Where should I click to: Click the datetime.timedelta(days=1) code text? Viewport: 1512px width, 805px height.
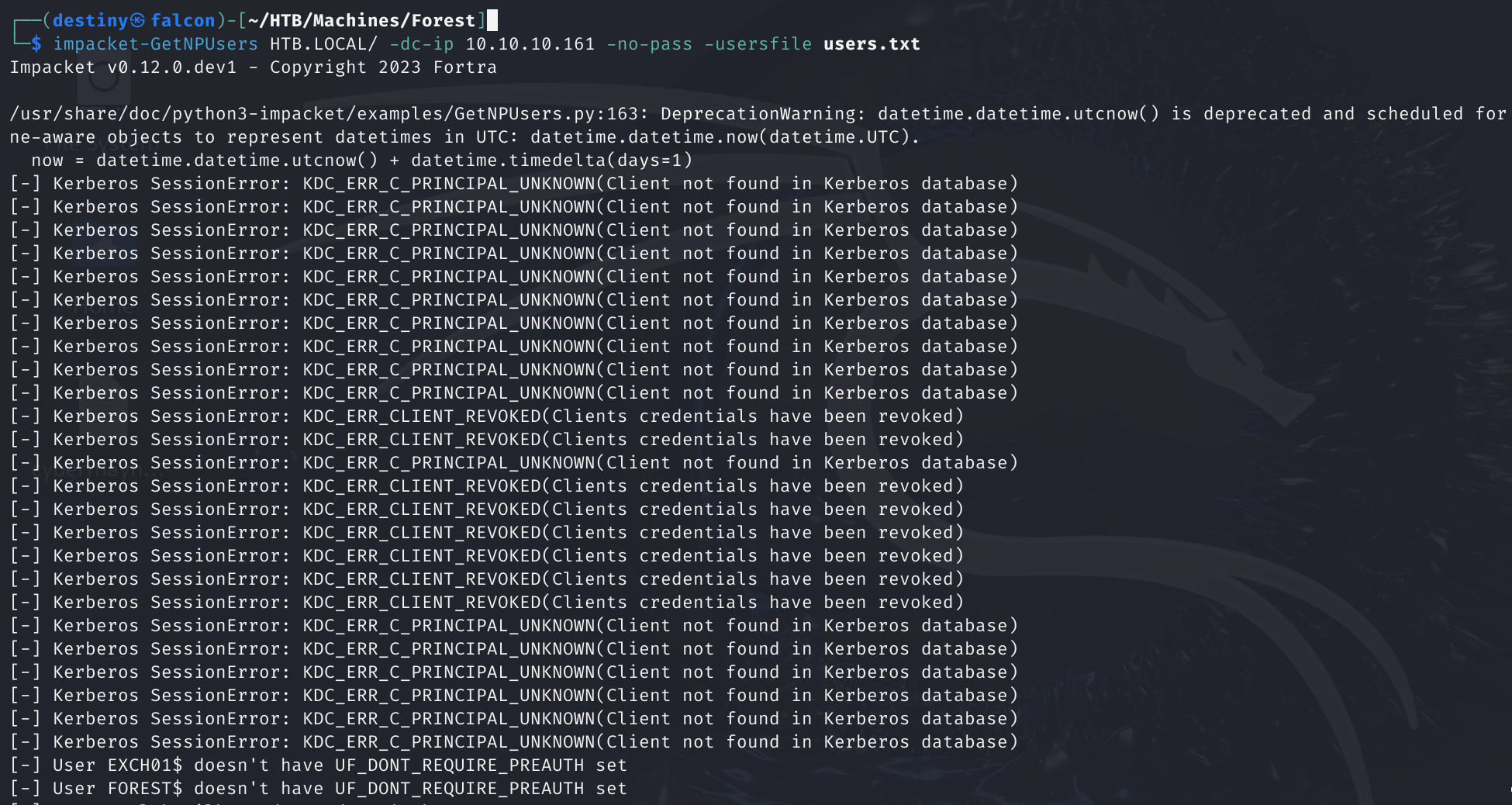coord(551,161)
